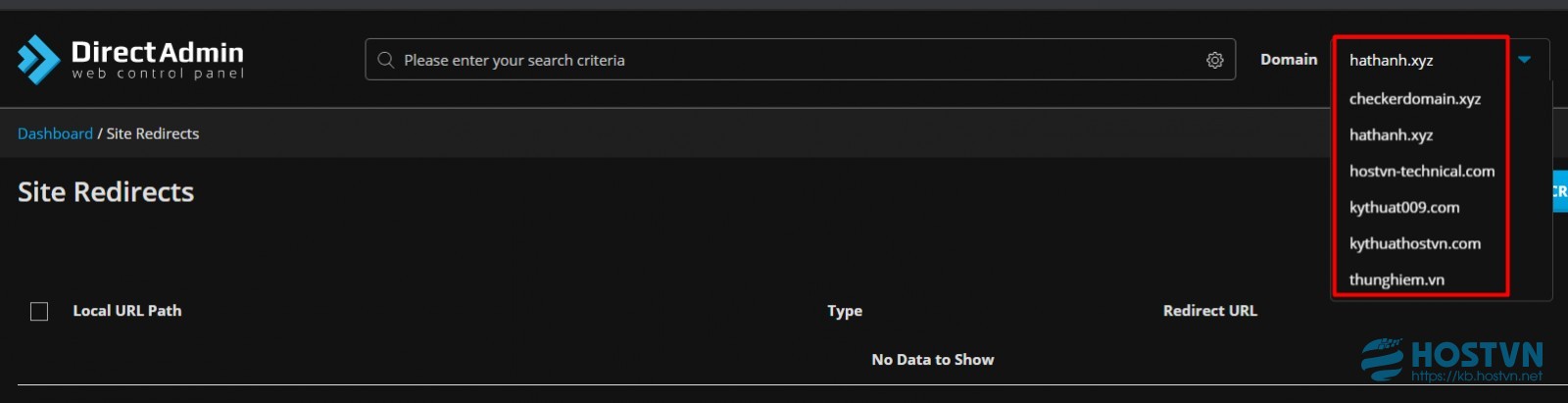The height and width of the screenshot is (403, 1568).
Task: Toggle the select-all checkbox in table header
Action: tap(39, 311)
